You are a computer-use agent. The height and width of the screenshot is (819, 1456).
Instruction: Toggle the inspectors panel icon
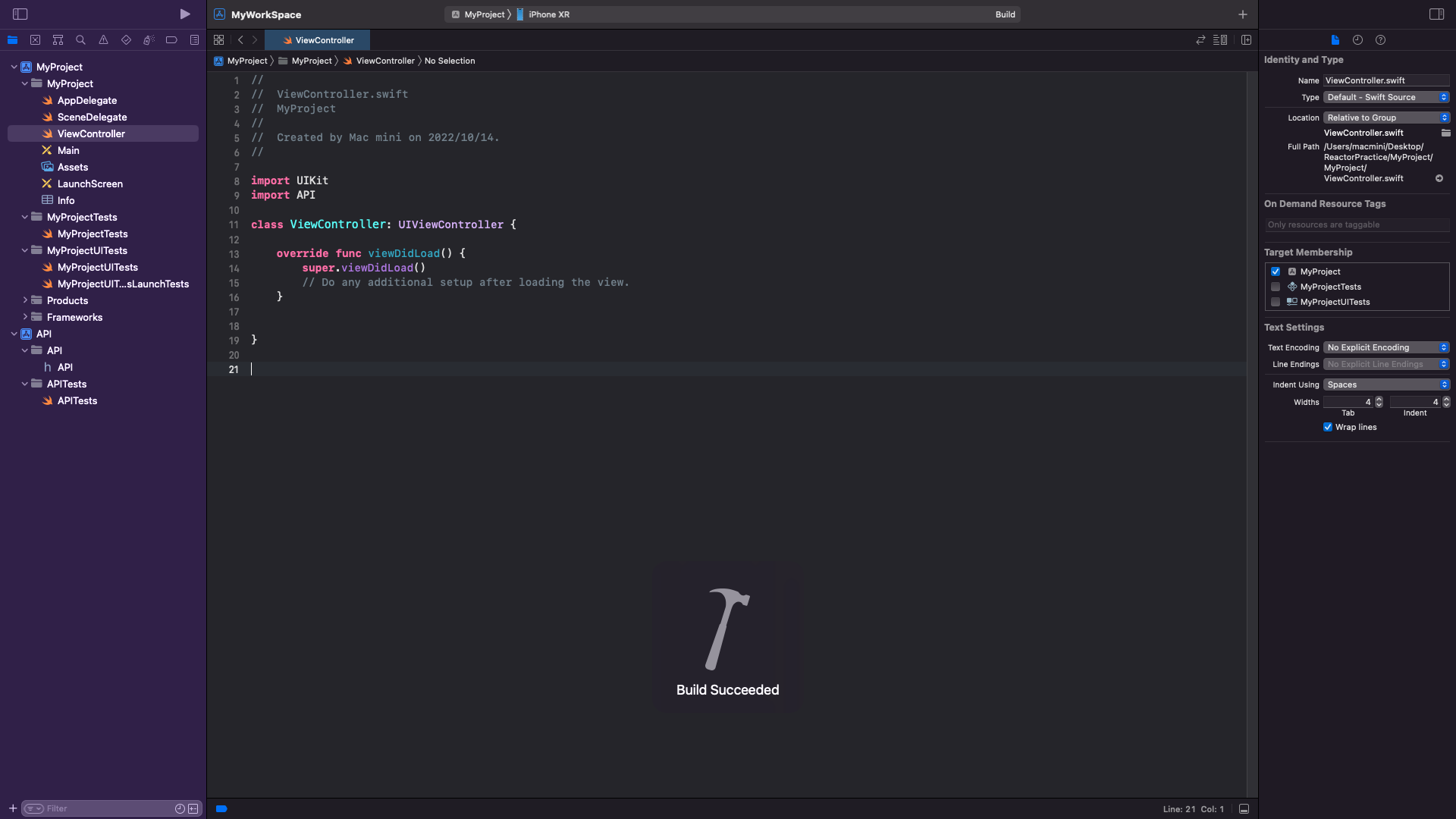coord(1436,14)
